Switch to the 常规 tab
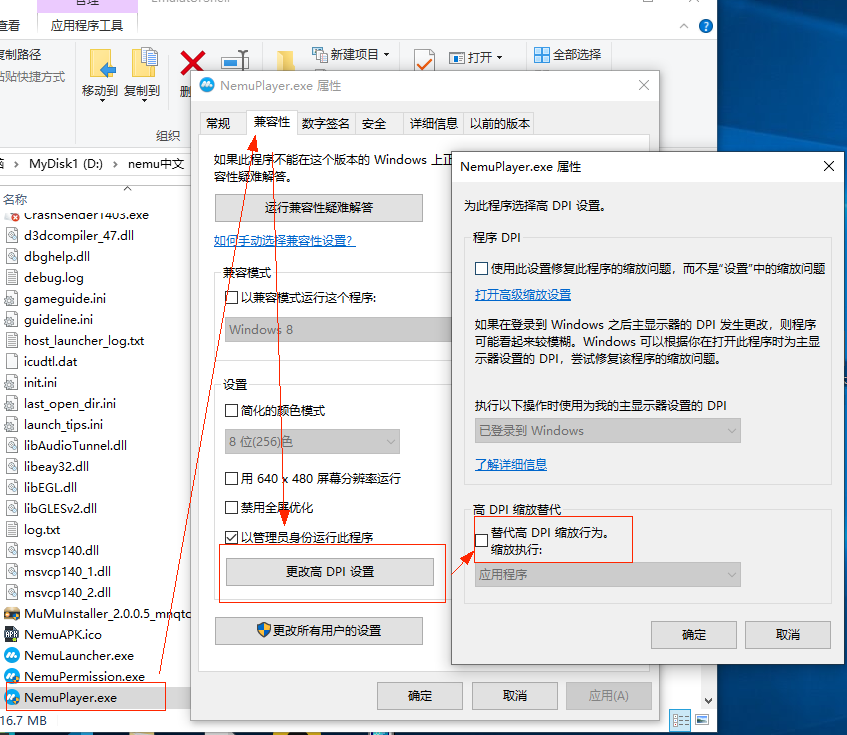This screenshot has height=735, width=847. coord(219,124)
